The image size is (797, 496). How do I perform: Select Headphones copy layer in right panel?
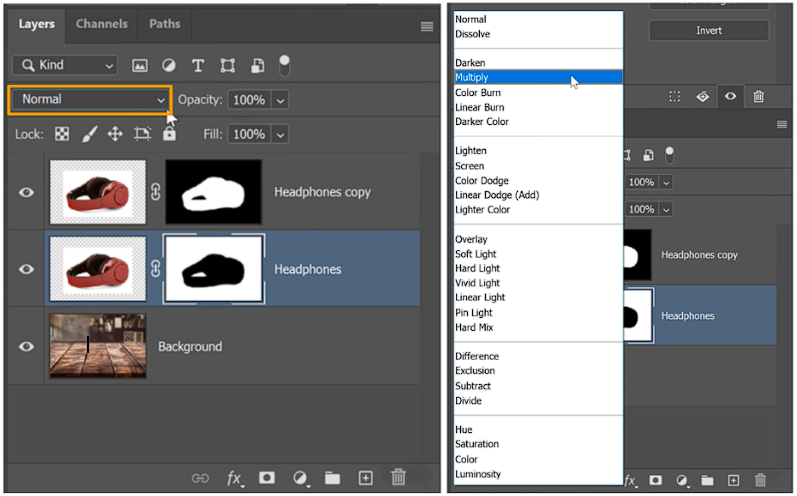click(700, 255)
